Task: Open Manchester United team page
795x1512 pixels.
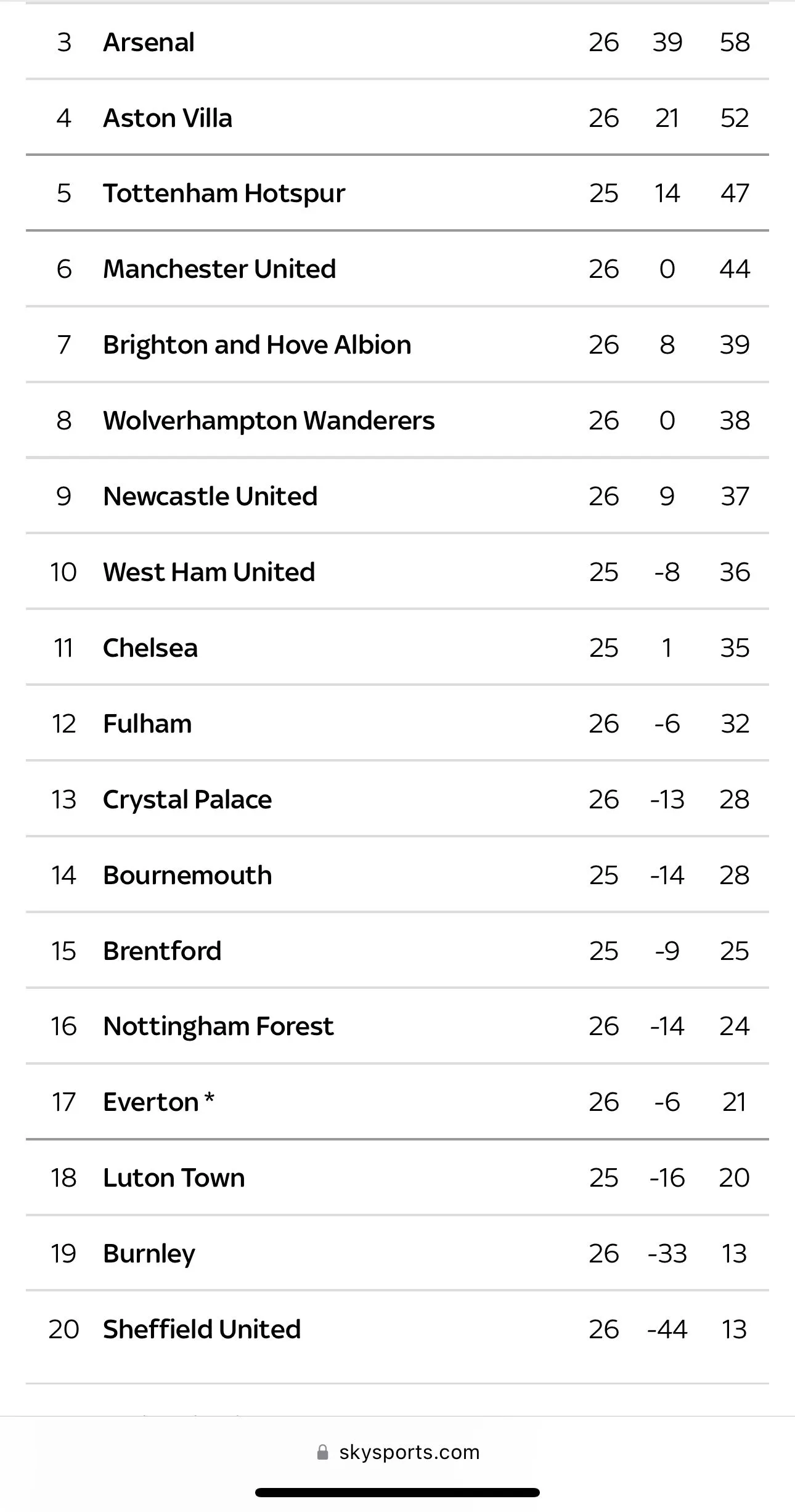Action: tap(219, 269)
